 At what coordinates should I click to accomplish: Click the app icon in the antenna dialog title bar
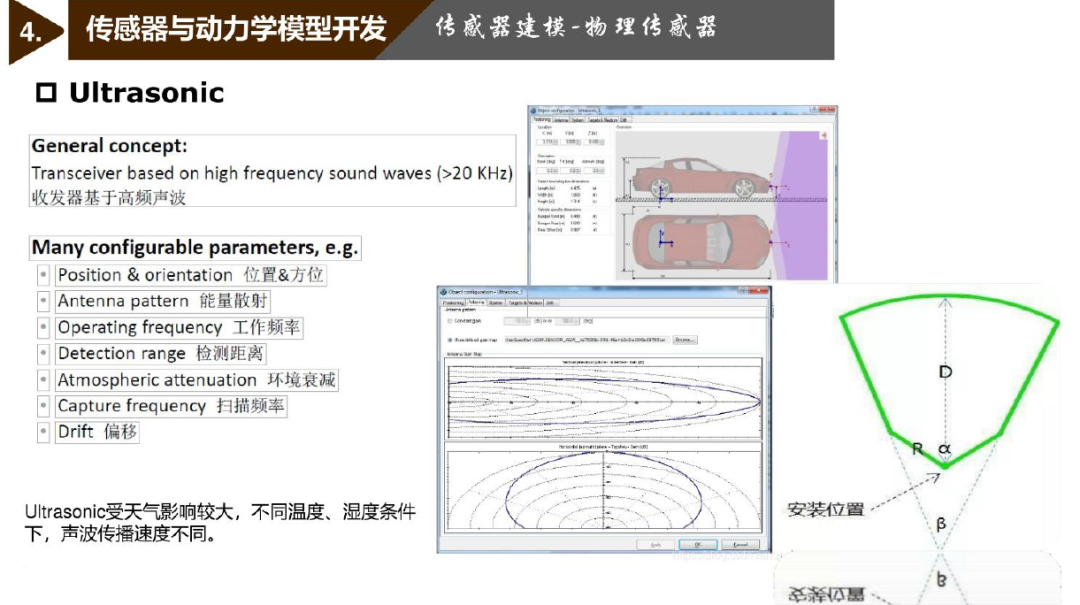pyautogui.click(x=444, y=292)
